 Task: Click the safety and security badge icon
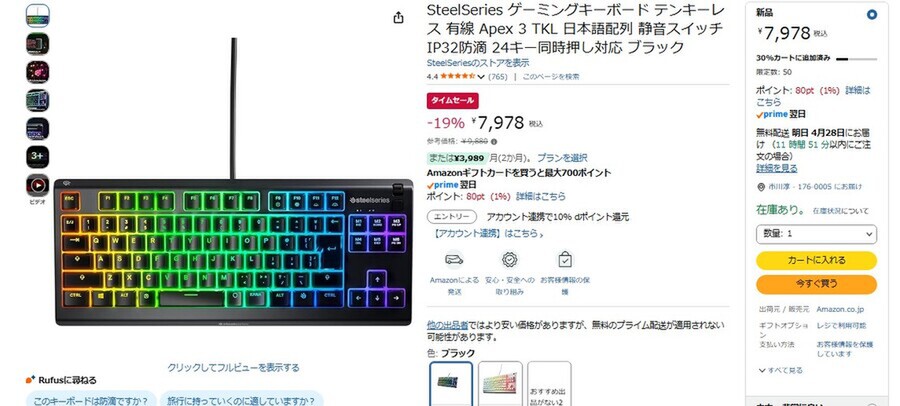point(509,260)
